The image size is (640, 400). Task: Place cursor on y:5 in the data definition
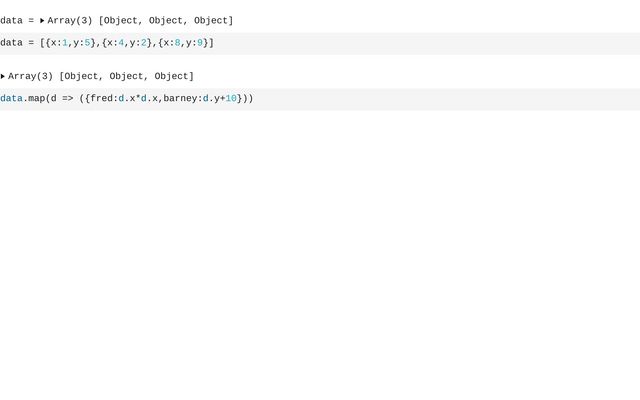point(81,43)
